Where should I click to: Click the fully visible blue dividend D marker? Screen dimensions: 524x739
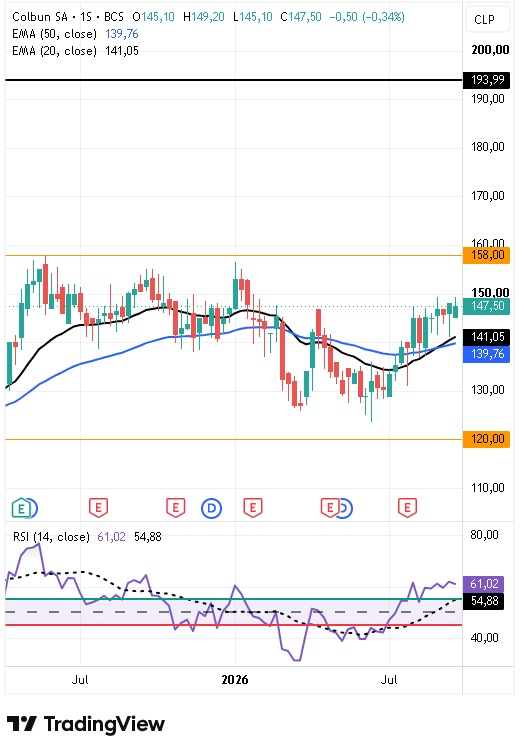tap(211, 508)
